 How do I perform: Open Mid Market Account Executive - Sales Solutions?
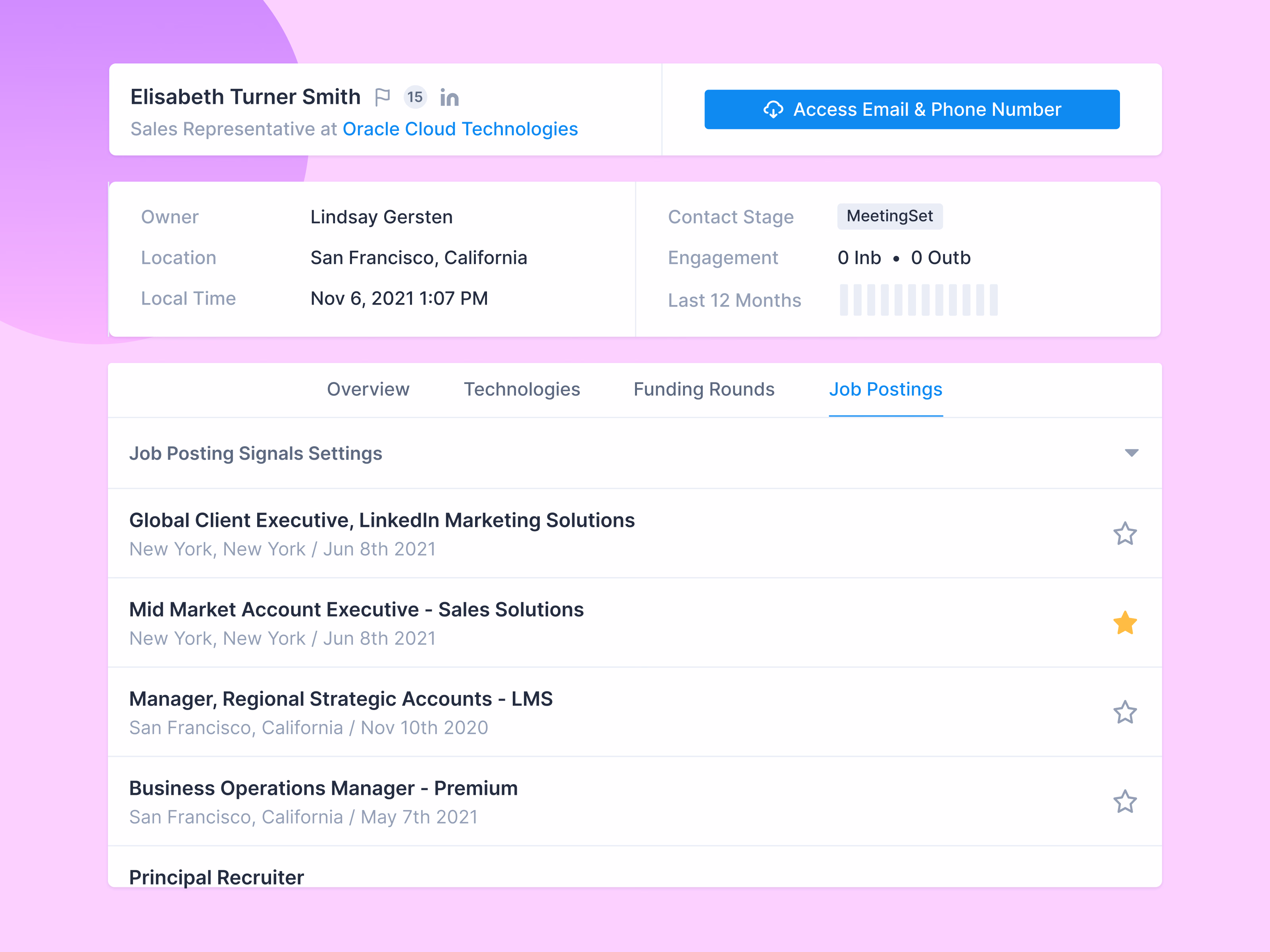point(356,609)
